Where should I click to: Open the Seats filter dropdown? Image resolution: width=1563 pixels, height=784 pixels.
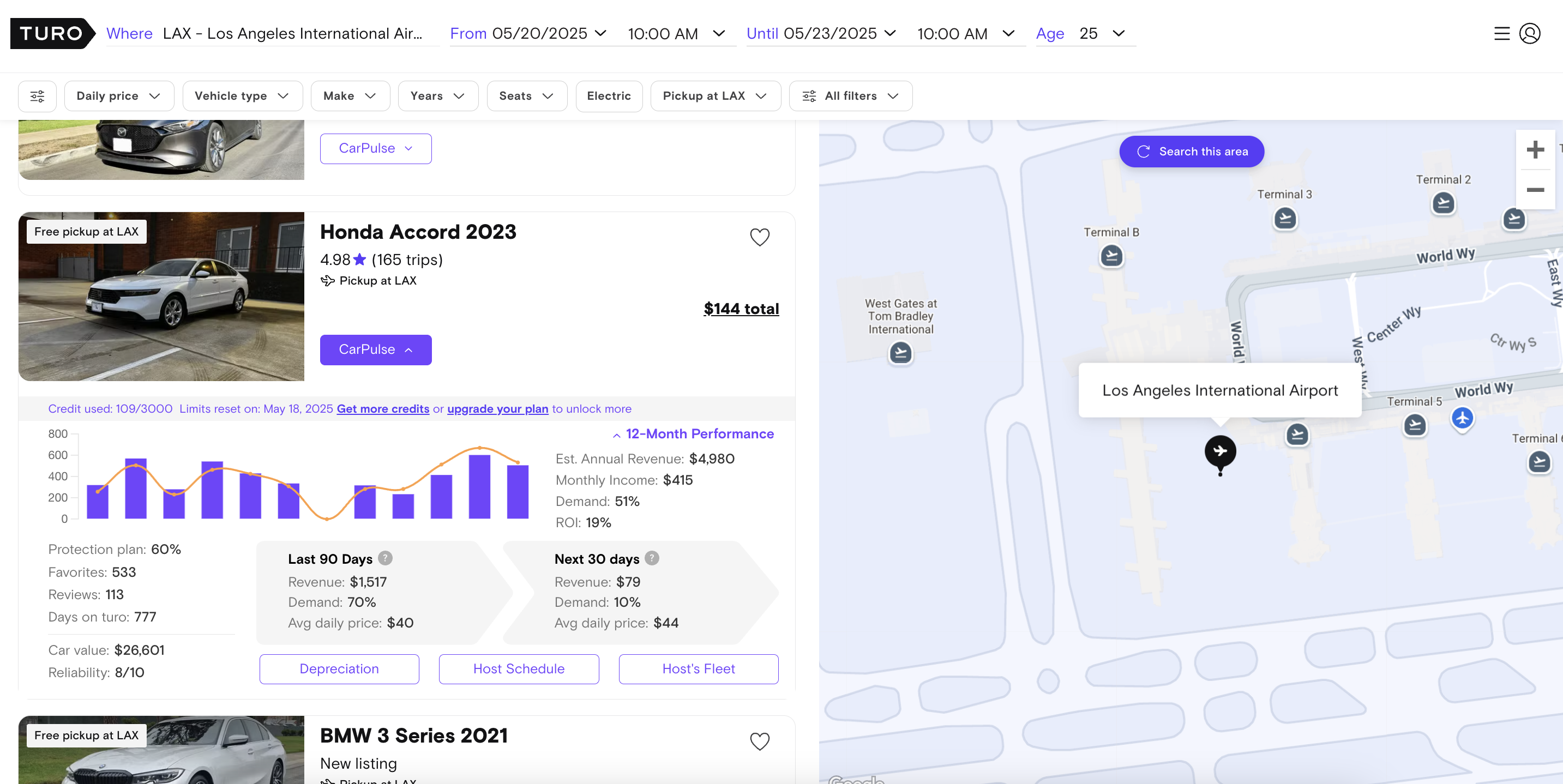pyautogui.click(x=527, y=96)
